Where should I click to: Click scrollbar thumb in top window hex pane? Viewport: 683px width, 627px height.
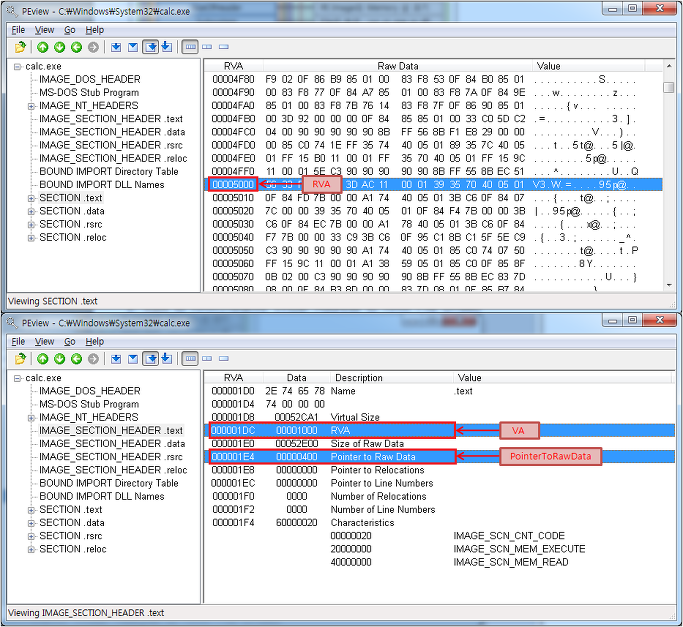coord(669,87)
